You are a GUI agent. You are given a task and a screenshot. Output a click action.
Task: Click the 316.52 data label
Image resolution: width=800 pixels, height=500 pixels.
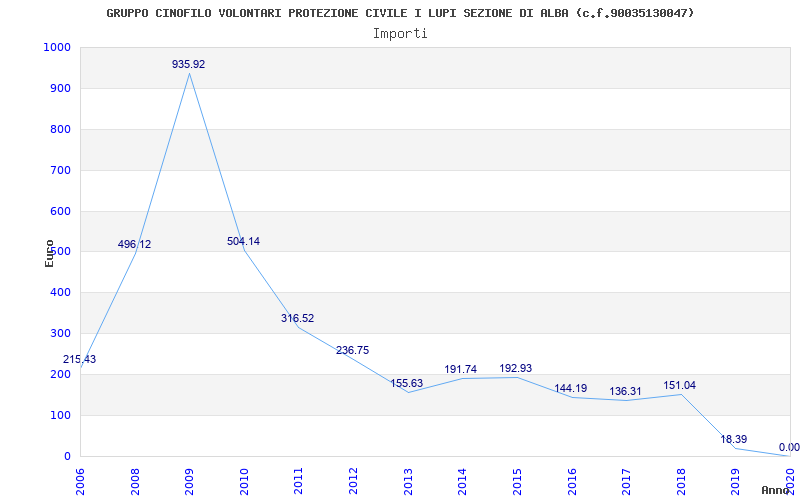(x=297, y=318)
